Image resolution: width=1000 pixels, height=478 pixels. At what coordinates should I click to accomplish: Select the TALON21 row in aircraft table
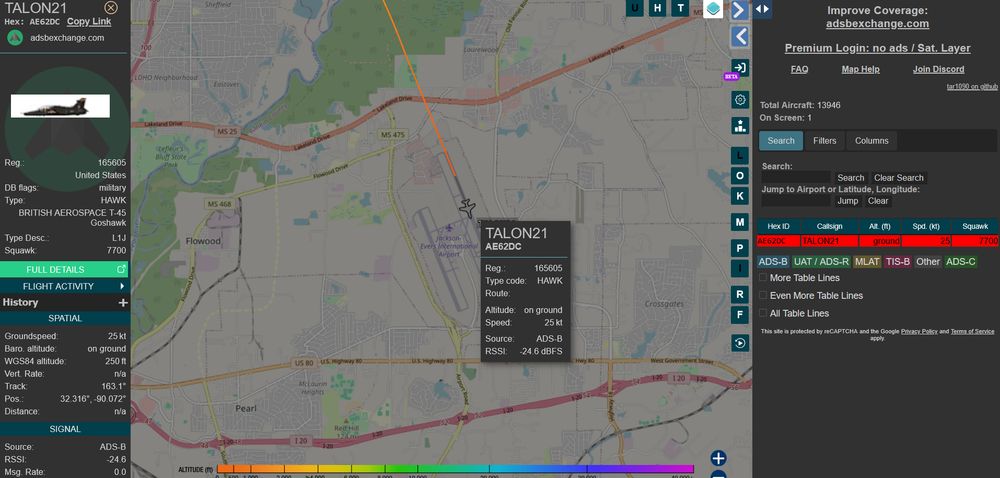(x=878, y=241)
